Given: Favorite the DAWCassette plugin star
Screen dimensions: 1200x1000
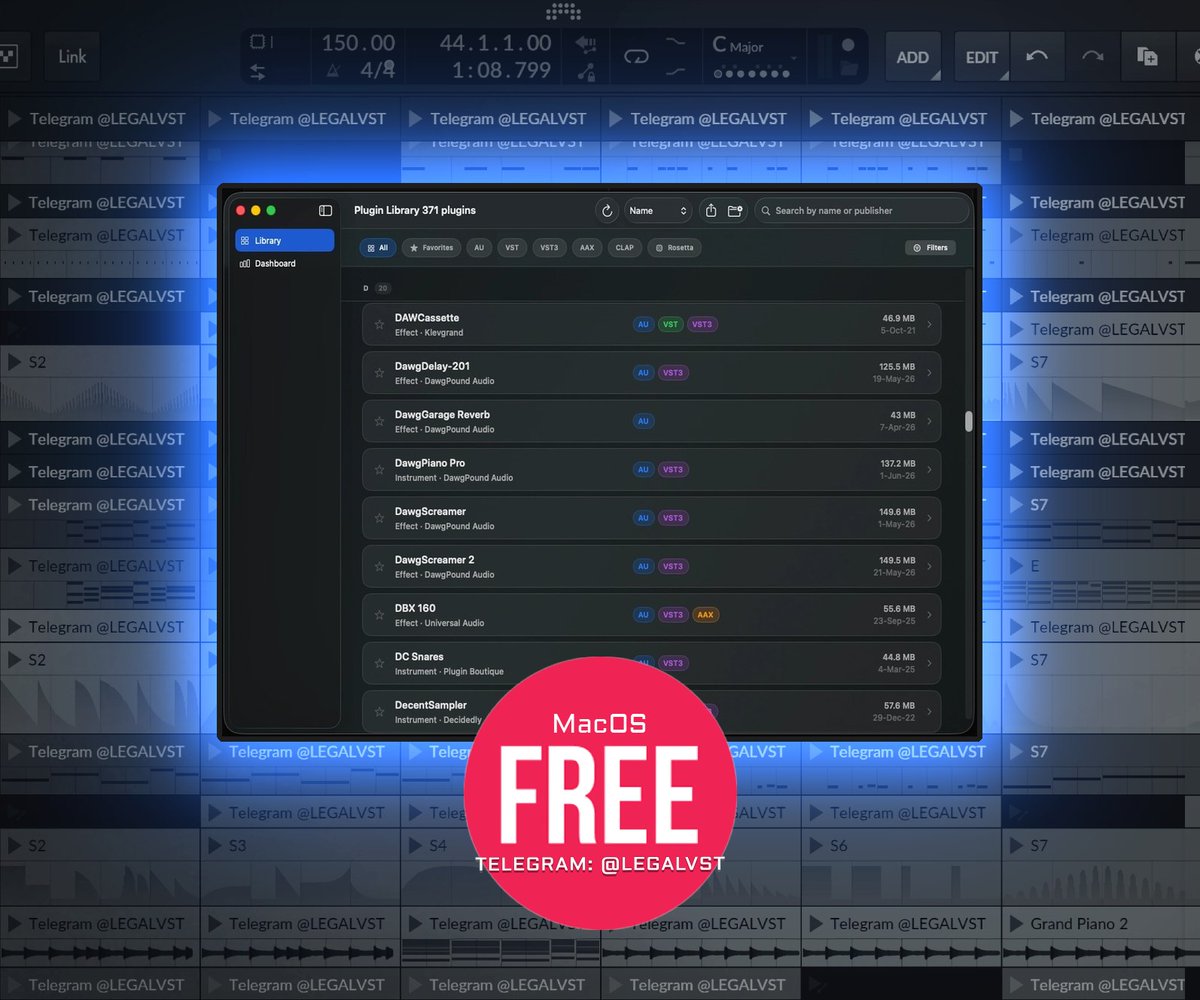Looking at the screenshot, I should (379, 325).
